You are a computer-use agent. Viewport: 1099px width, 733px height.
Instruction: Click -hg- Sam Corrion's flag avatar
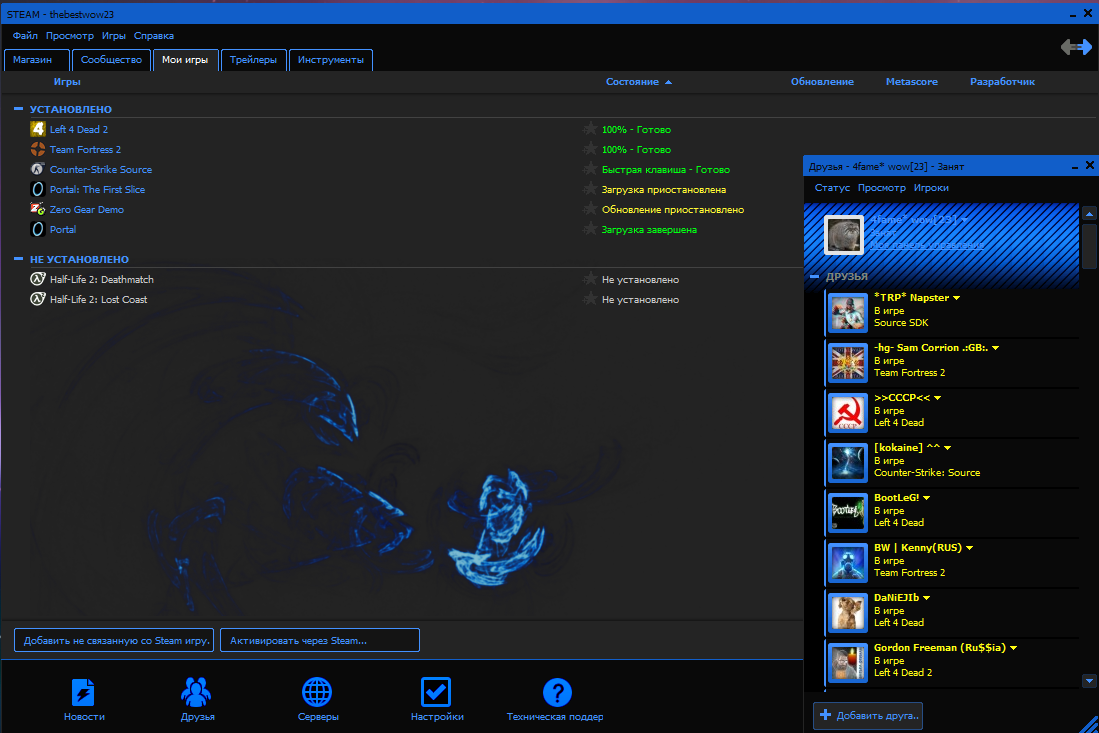click(847, 362)
